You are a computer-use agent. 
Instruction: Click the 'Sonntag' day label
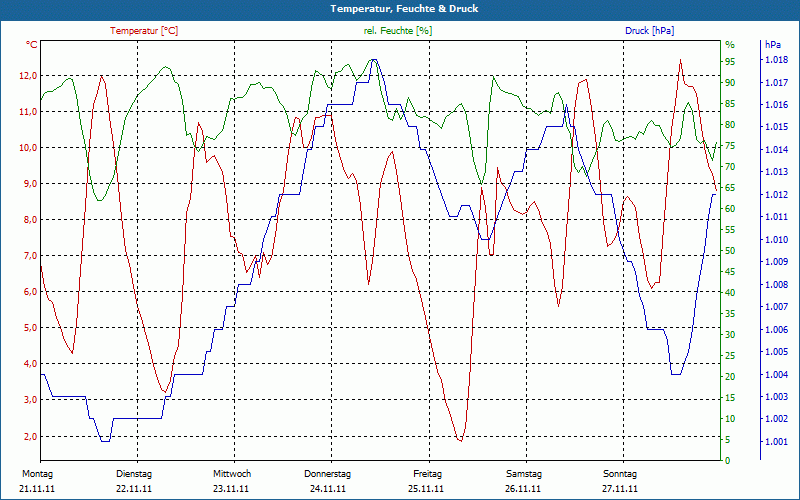[x=620, y=474]
